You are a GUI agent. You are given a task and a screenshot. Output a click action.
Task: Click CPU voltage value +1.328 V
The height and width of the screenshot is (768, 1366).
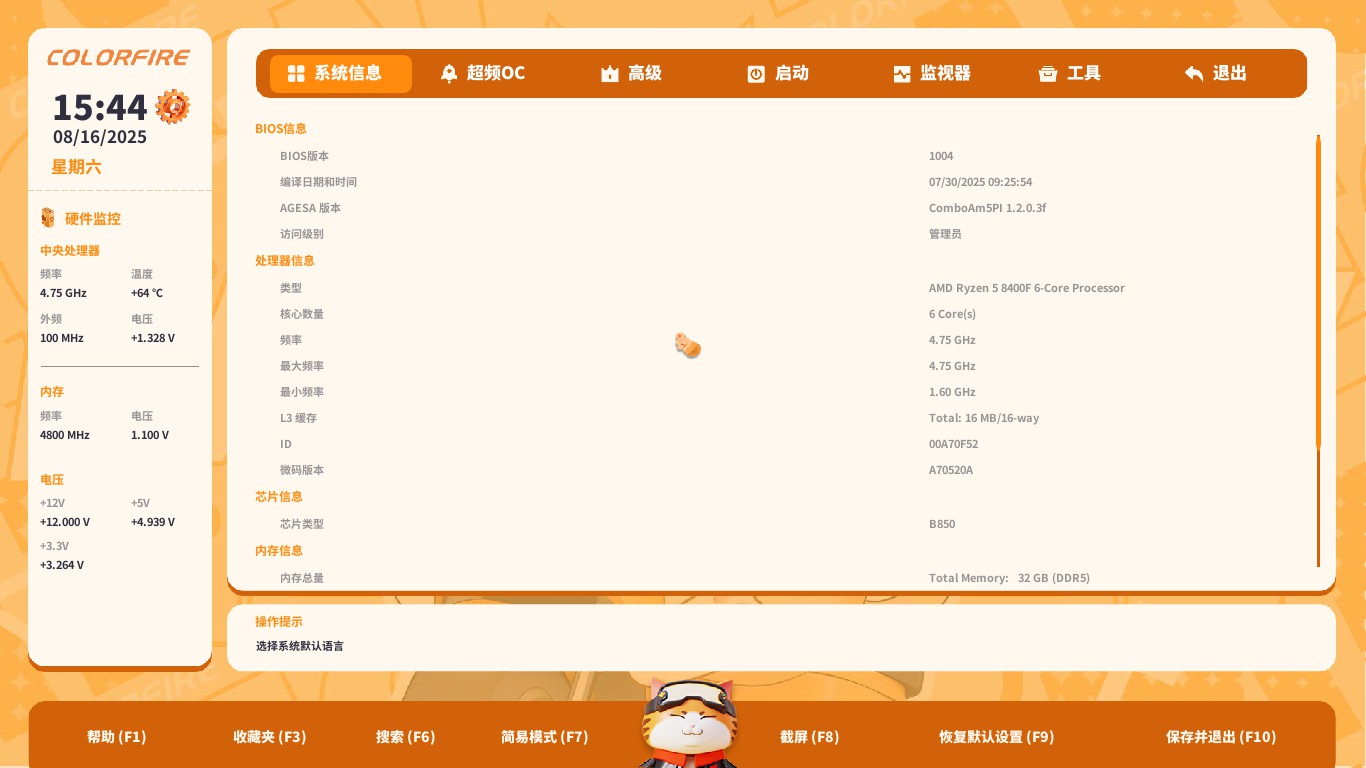click(x=153, y=338)
